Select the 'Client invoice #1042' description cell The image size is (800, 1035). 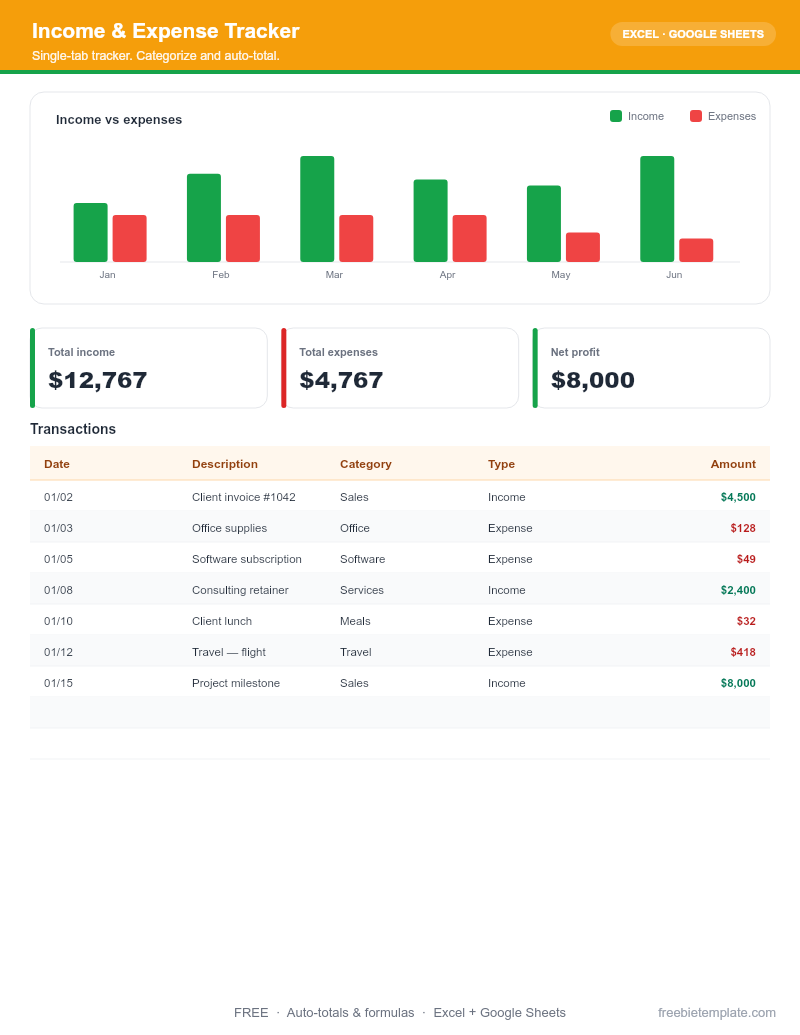pyautogui.click(x=244, y=497)
